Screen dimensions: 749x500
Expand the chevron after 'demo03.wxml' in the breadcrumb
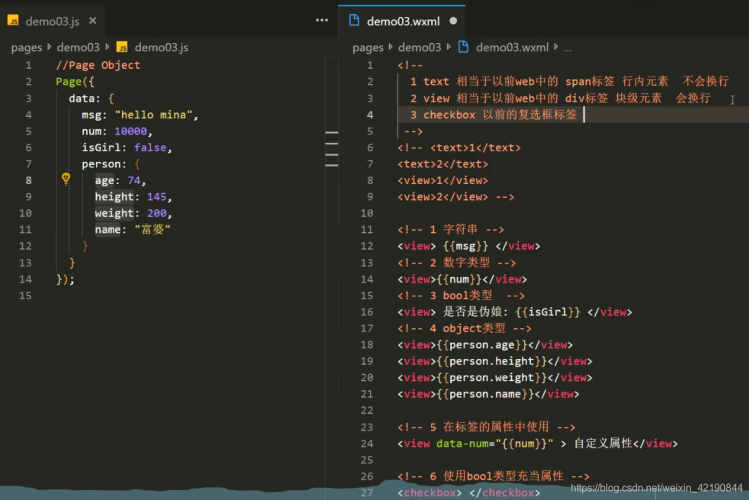click(556, 47)
